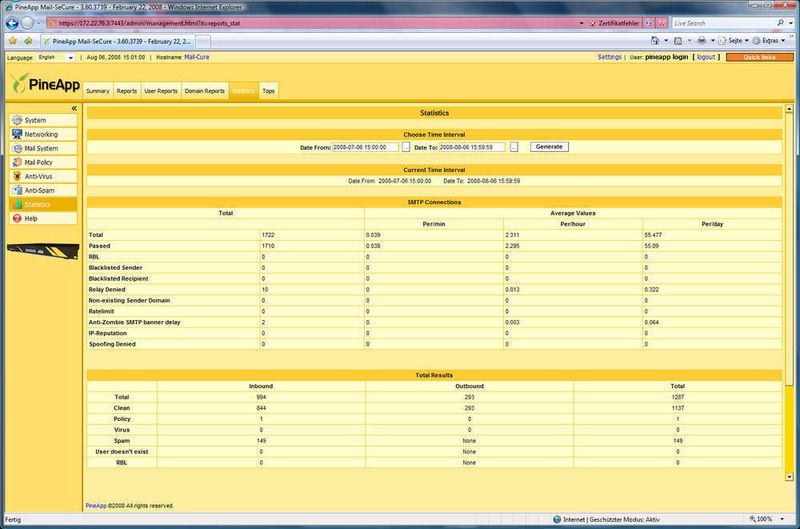Click the Settings link
800x529 pixels.
pos(609,57)
